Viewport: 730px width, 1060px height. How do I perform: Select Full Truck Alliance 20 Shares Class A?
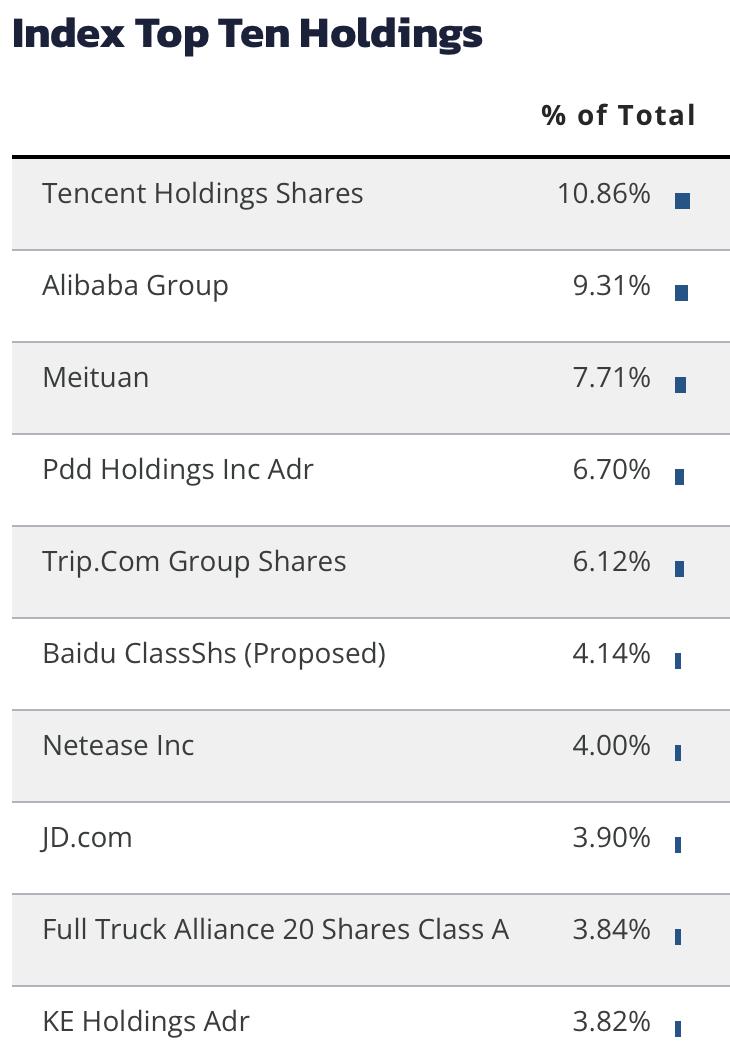coord(276,930)
